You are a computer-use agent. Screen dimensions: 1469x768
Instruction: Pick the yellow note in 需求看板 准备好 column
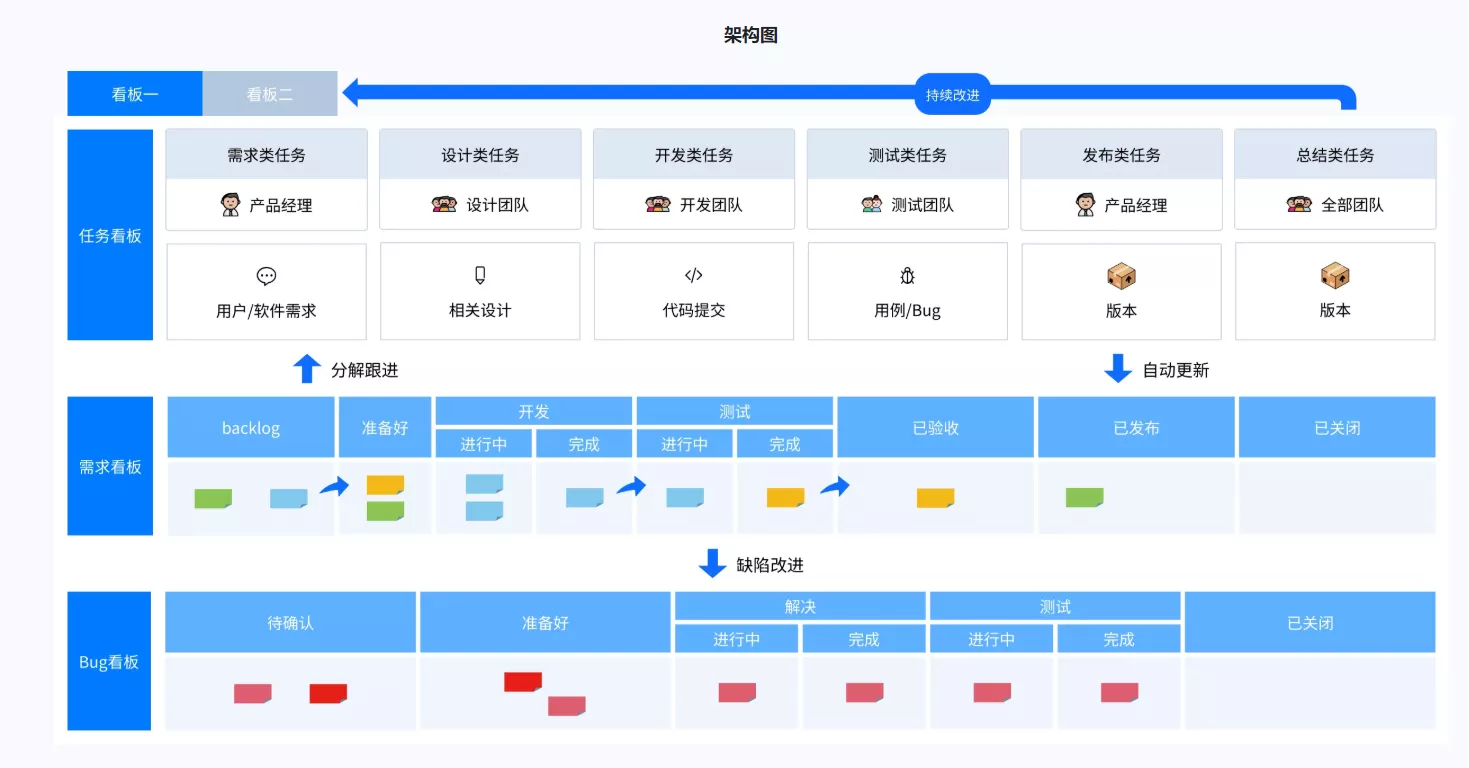[x=385, y=485]
